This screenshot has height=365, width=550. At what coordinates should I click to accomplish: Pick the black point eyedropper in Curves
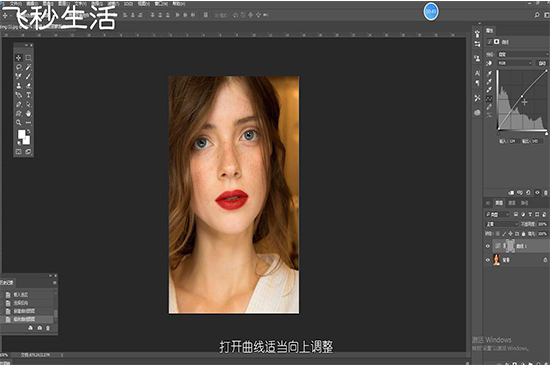(x=489, y=74)
